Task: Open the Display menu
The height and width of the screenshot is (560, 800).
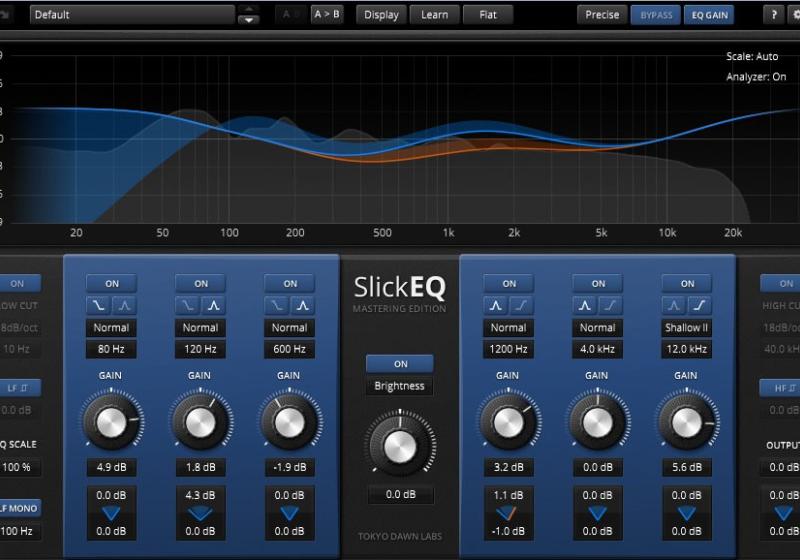Action: (381, 15)
